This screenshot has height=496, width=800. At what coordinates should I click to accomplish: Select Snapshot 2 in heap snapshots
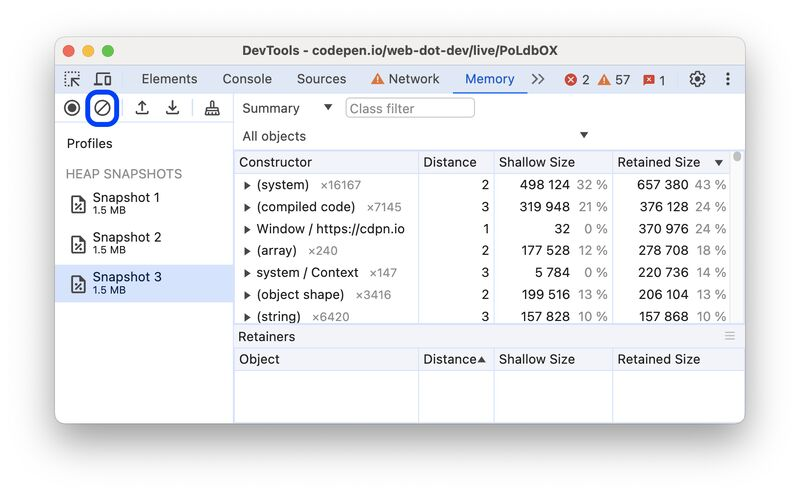pos(144,243)
